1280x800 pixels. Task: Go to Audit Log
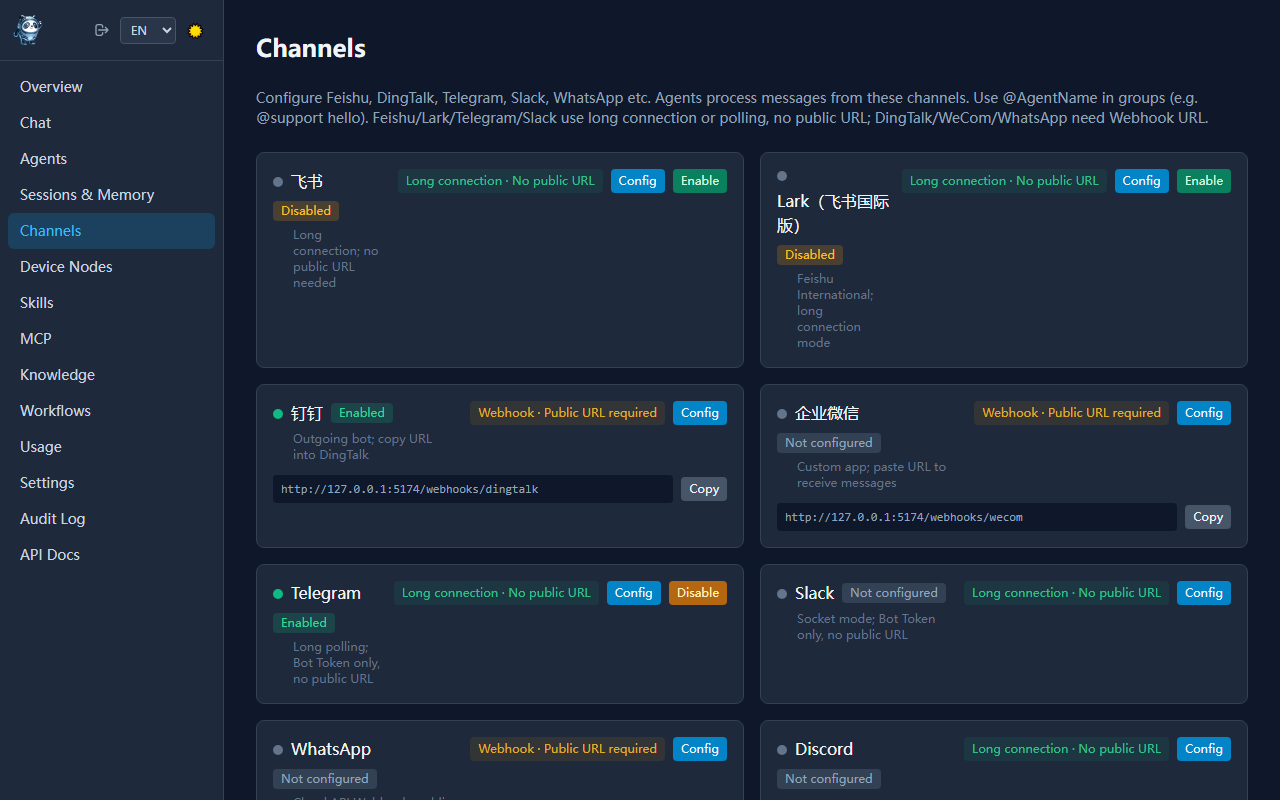point(111,519)
